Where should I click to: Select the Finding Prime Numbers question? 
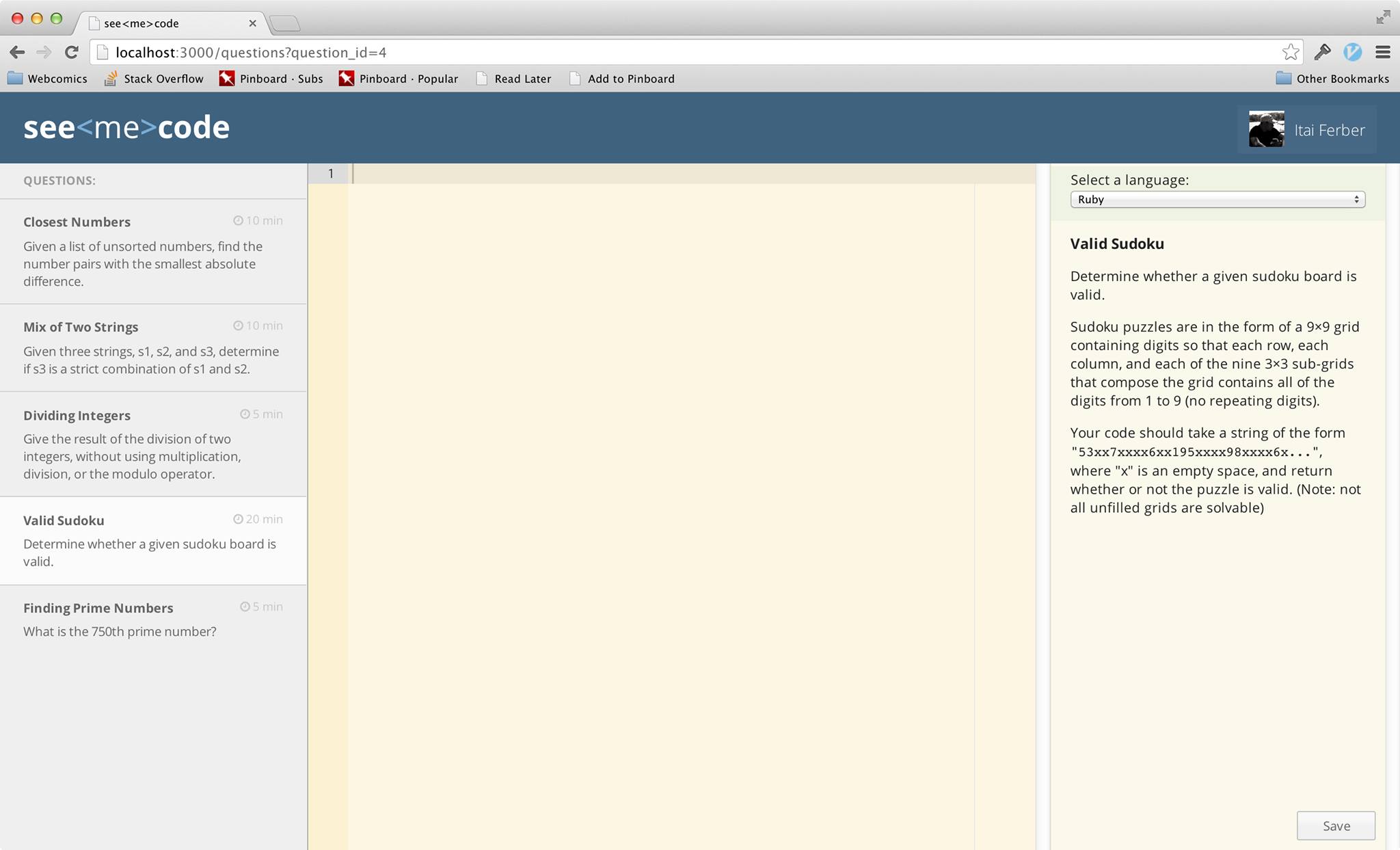[x=153, y=619]
